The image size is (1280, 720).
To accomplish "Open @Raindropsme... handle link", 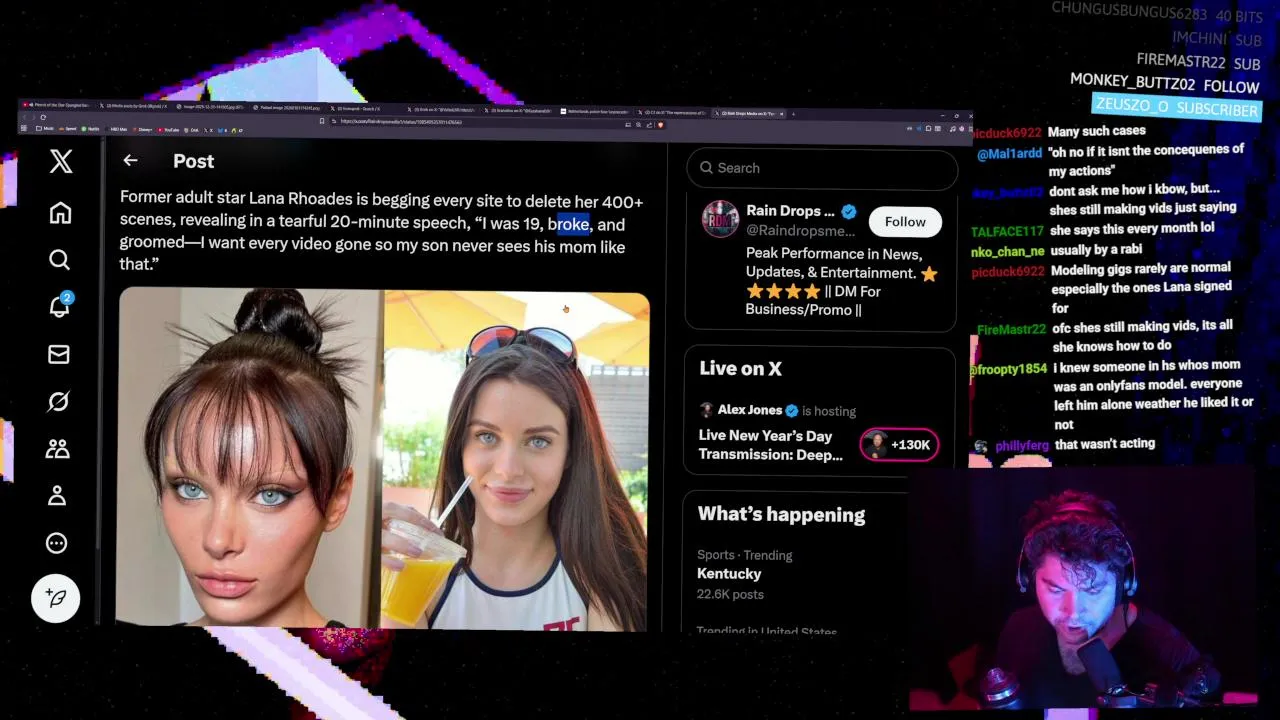I will click(x=800, y=231).
